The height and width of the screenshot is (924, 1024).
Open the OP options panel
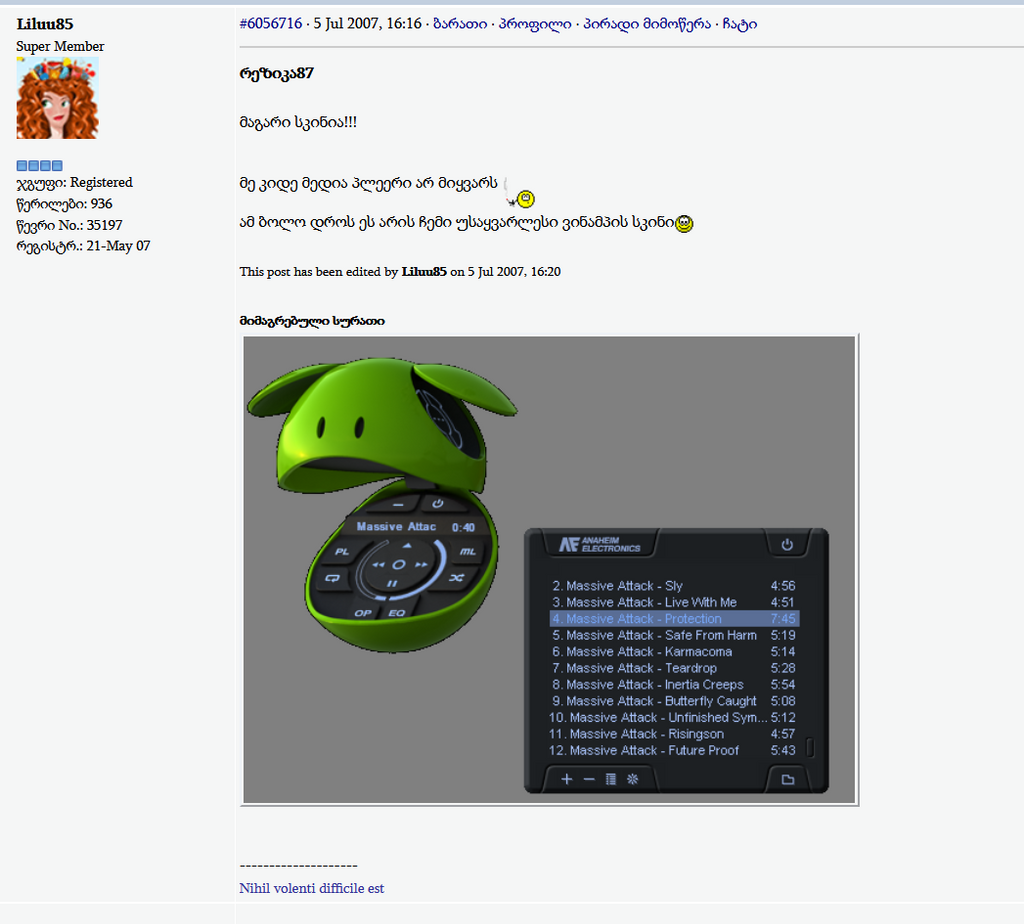363,613
